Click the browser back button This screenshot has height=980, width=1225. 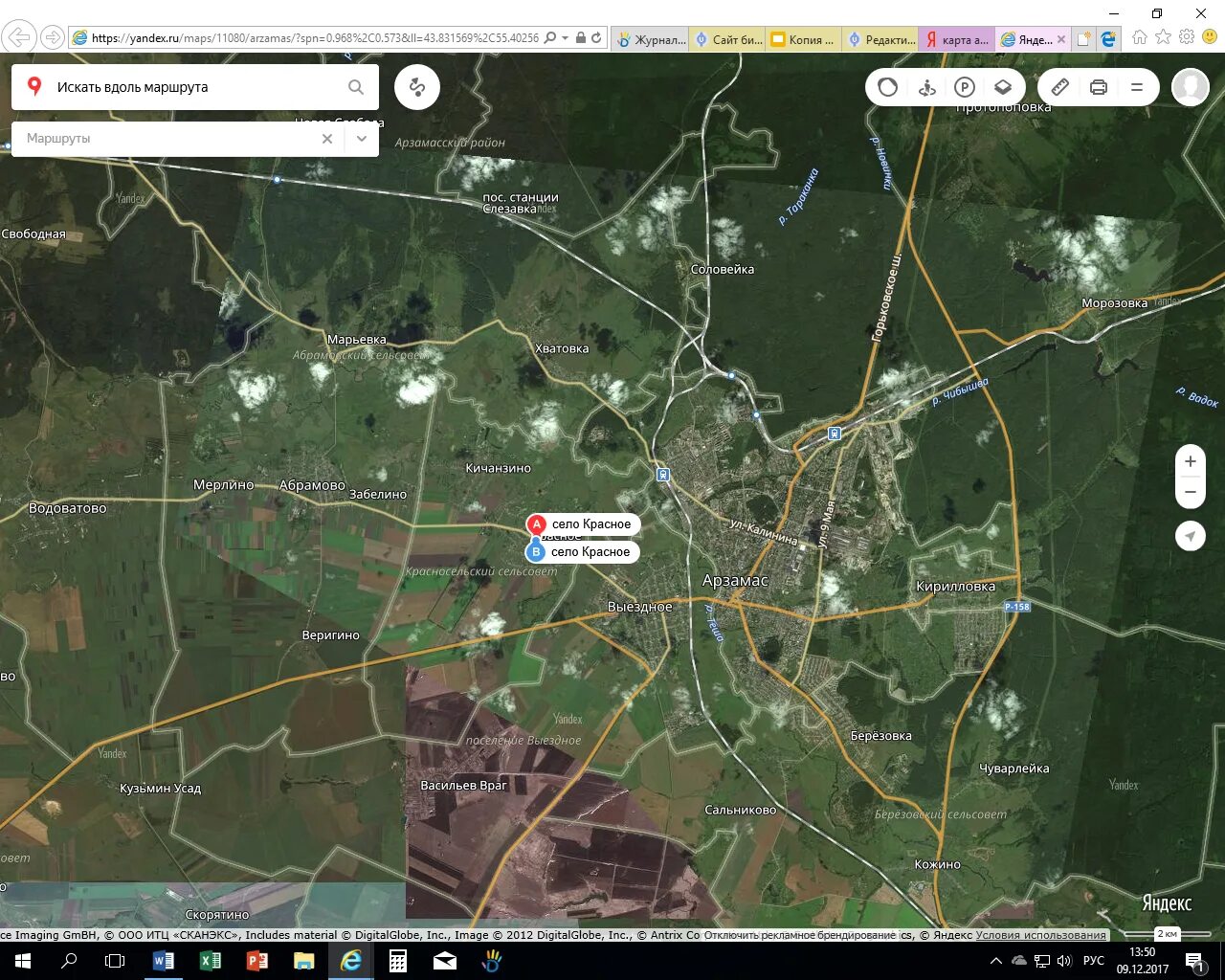coord(19,37)
